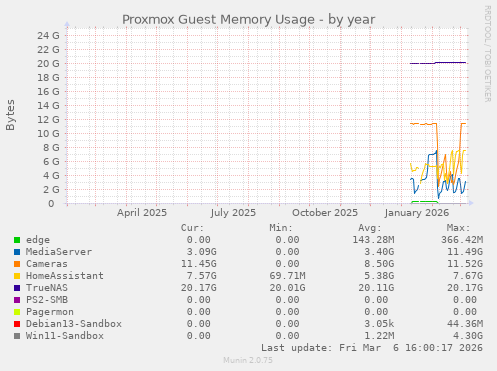Click the 'Munin 2.0.75' footer text
The width and height of the screenshot is (497, 371).
pos(248,360)
